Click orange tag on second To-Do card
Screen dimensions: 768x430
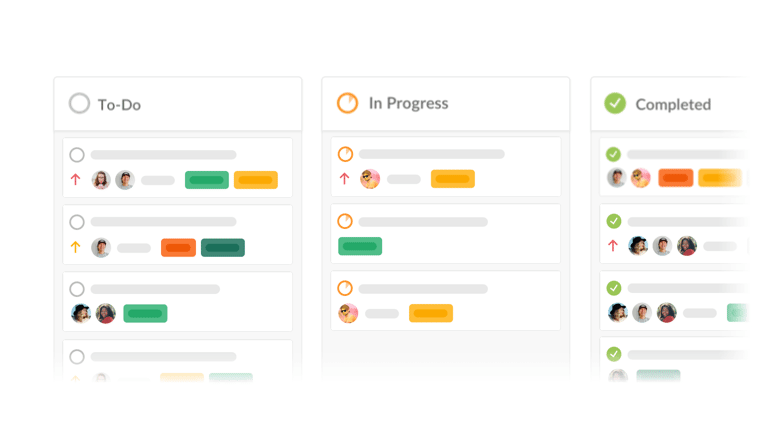178,247
